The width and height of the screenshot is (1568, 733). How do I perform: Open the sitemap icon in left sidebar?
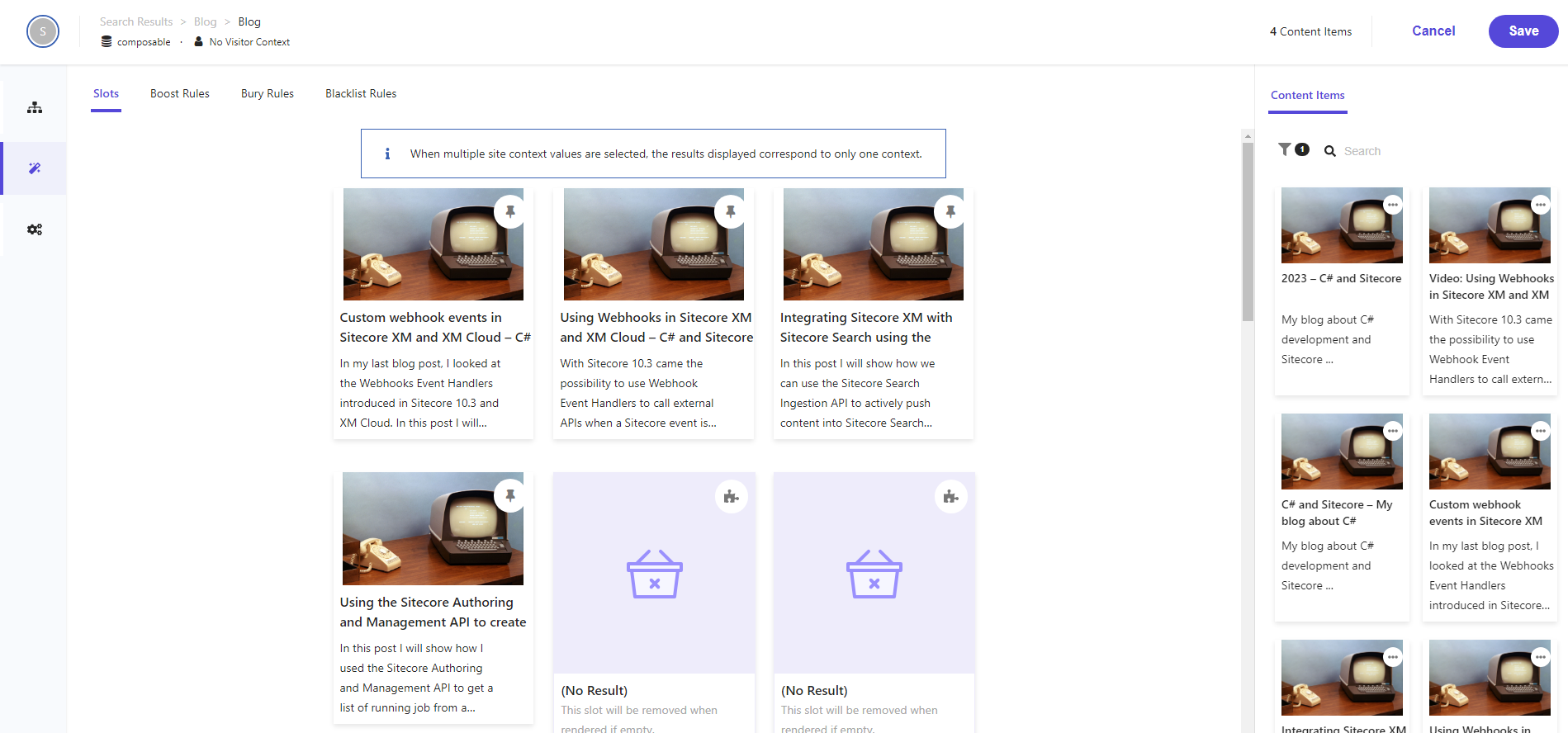point(35,107)
